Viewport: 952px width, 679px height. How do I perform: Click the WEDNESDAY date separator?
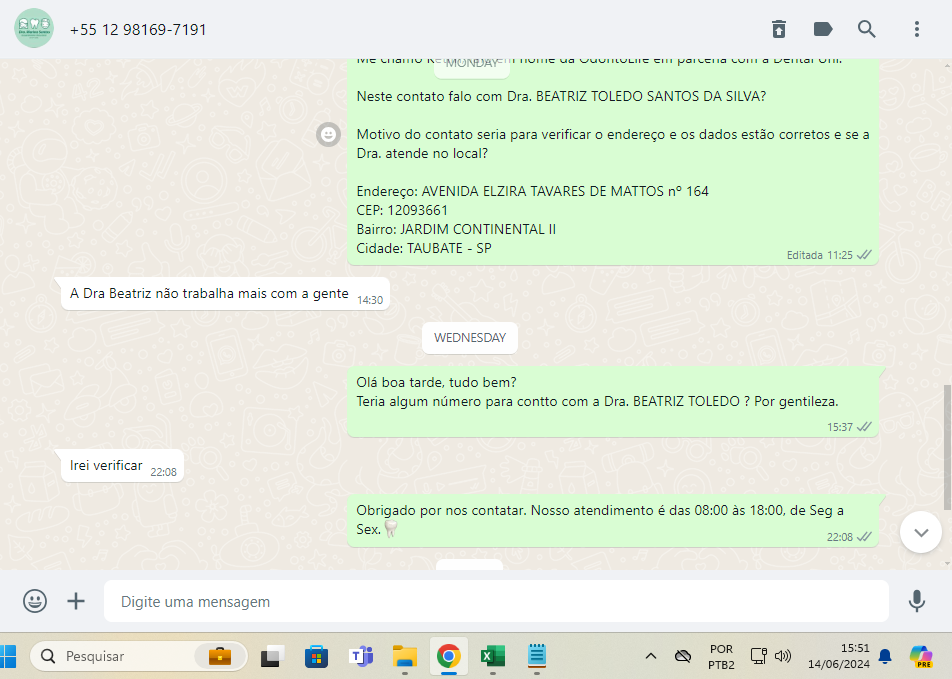(470, 338)
